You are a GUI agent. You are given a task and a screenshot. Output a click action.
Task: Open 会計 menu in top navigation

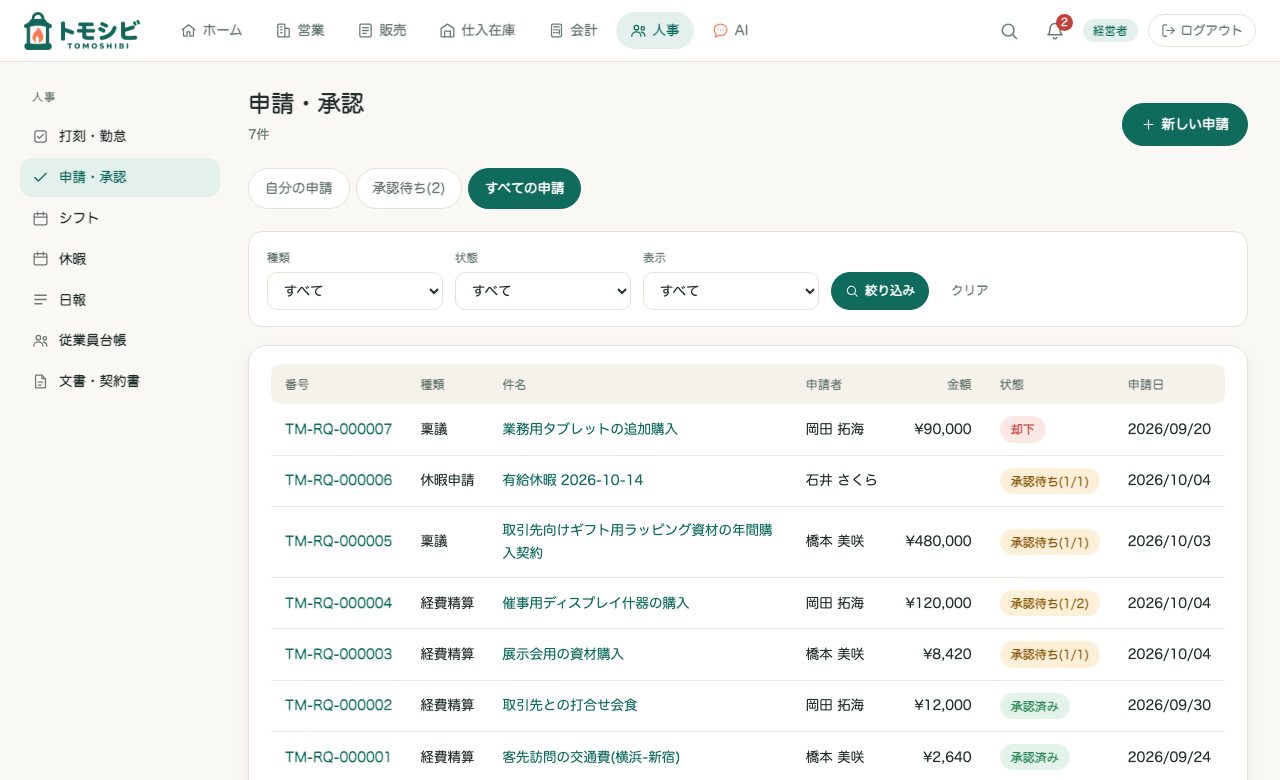click(x=573, y=31)
